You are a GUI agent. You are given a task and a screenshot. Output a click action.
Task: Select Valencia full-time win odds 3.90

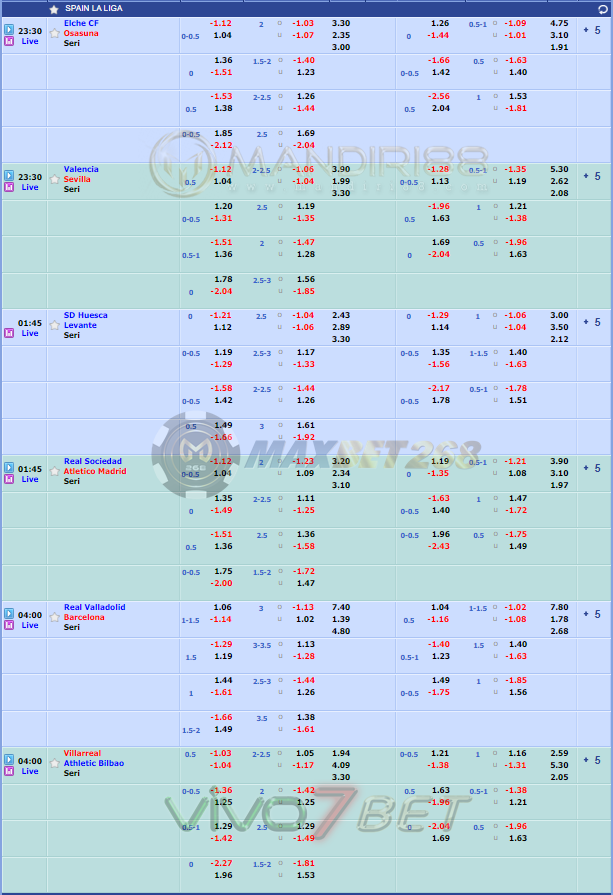pos(341,170)
